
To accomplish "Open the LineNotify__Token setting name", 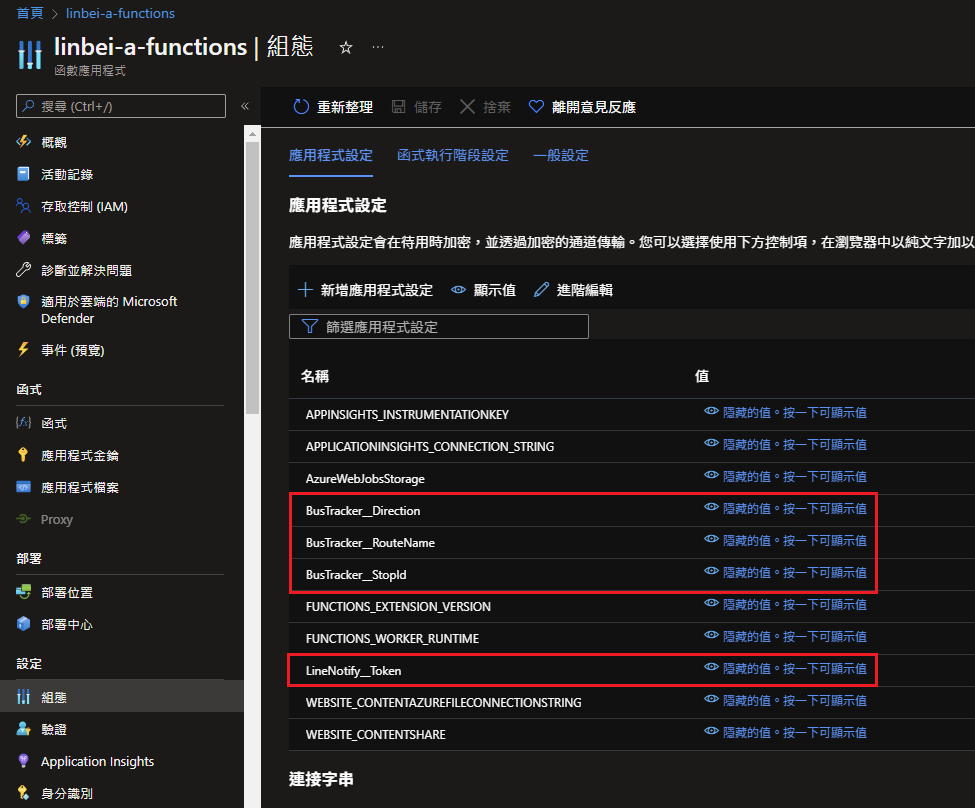I will pos(353,671).
